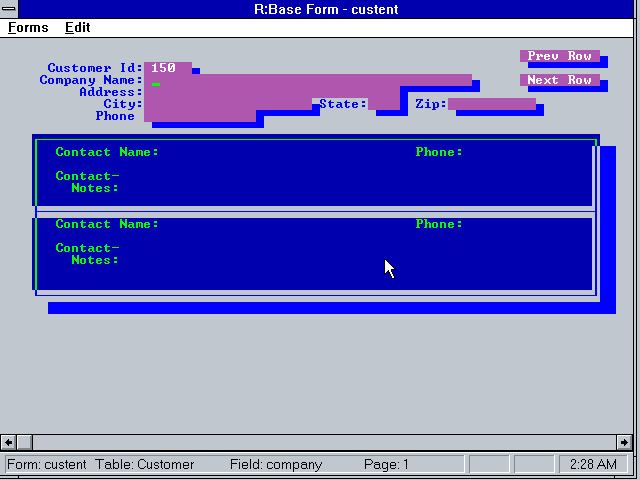Click the second contact Phone label

[x=439, y=224]
